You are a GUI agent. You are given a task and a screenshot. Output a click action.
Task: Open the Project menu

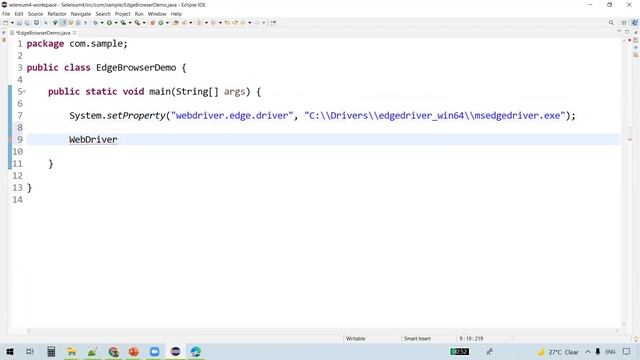point(122,14)
